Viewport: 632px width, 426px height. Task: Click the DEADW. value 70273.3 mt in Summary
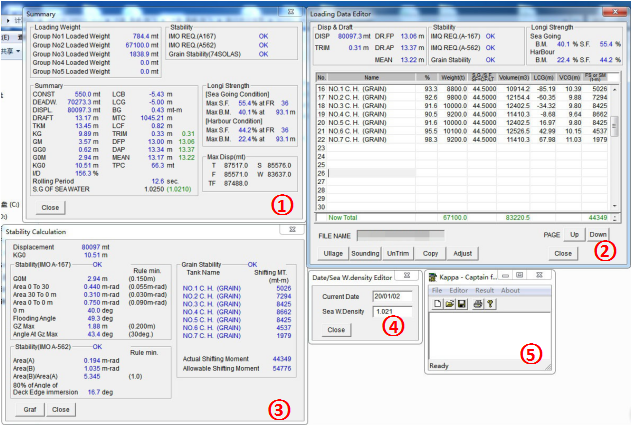(83, 102)
